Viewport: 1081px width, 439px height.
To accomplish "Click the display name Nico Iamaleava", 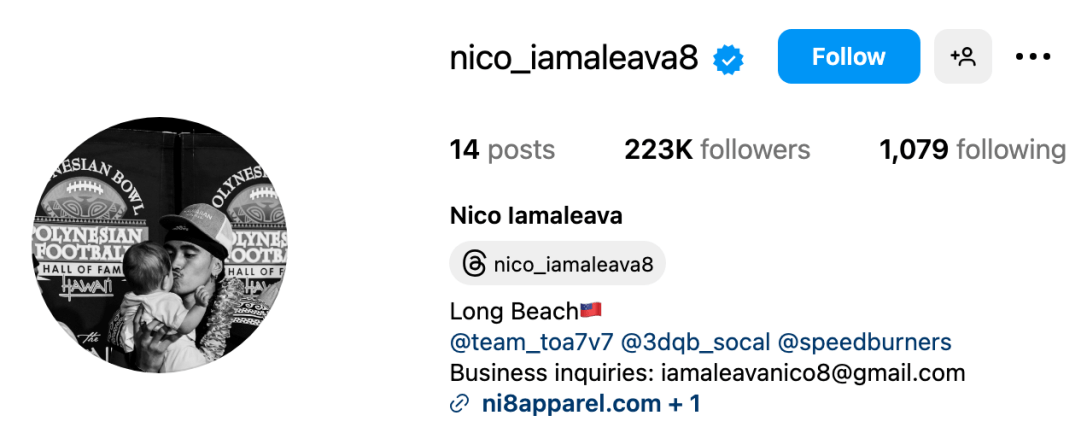I will [536, 216].
